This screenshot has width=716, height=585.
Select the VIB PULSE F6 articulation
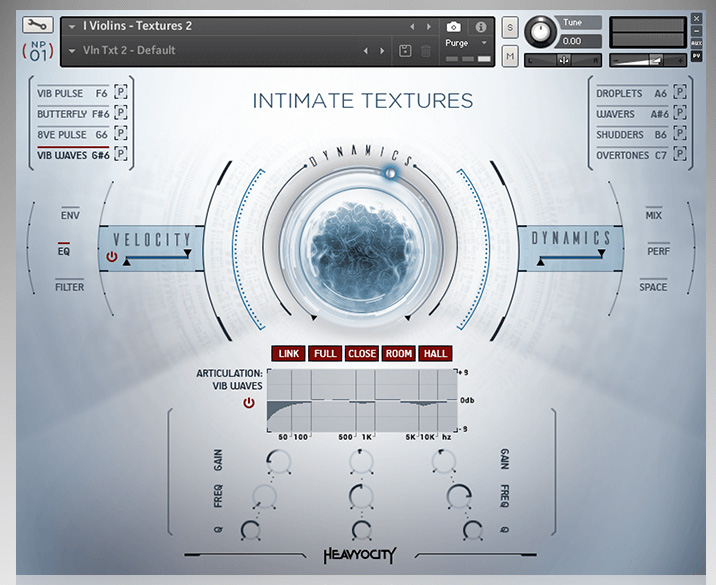(x=72, y=93)
